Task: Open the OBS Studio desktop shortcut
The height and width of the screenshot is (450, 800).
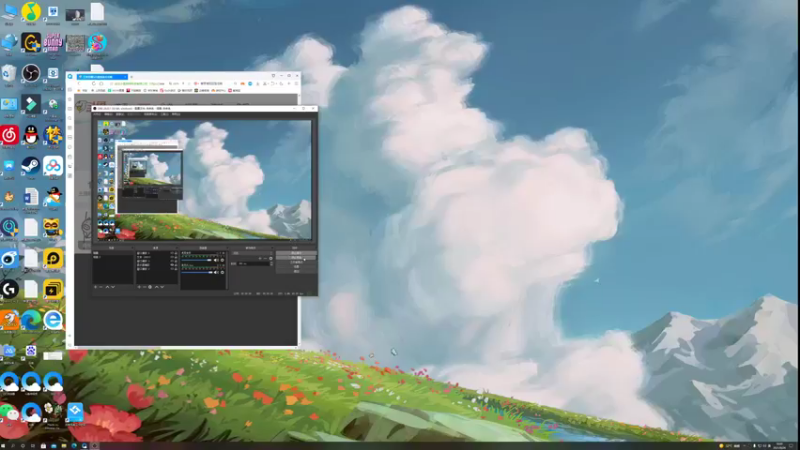Action: [31, 73]
